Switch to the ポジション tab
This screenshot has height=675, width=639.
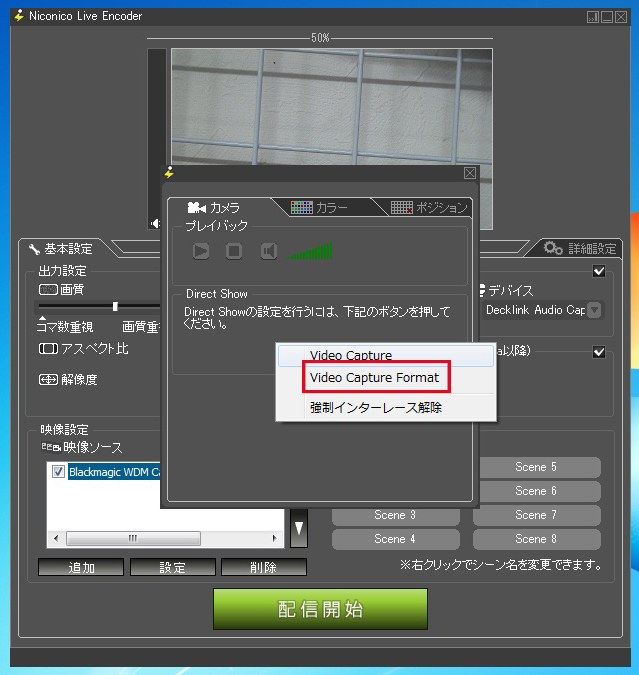click(429, 208)
